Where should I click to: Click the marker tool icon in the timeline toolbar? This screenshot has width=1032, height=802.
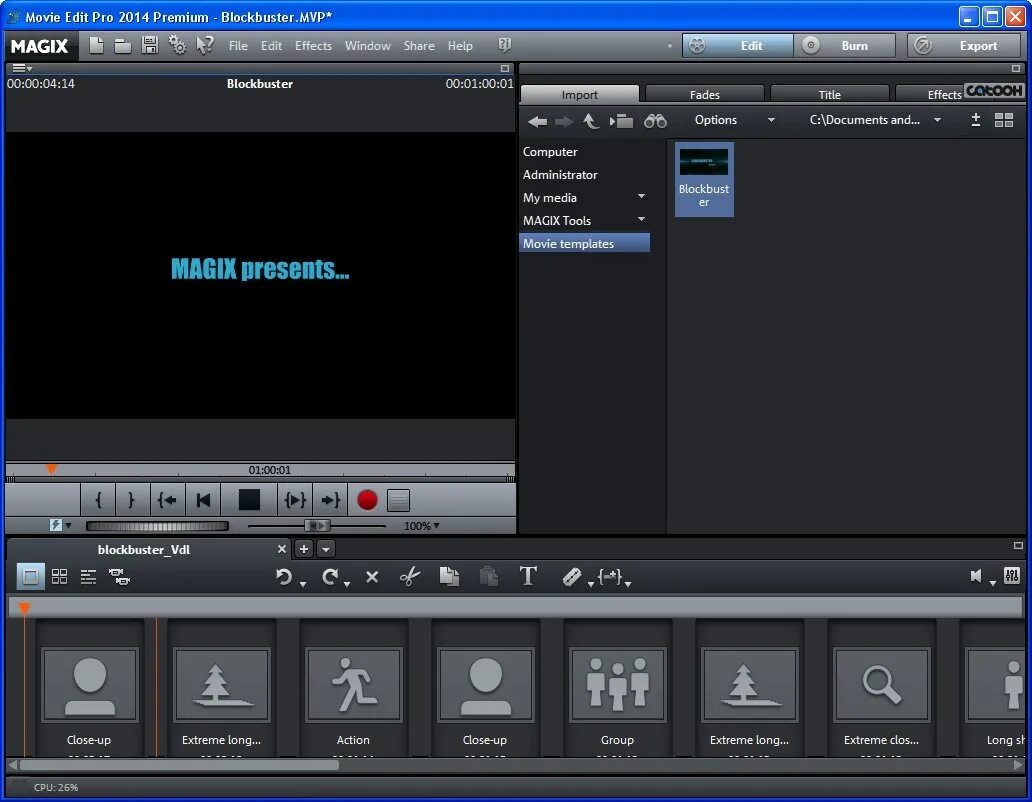(x=571, y=577)
